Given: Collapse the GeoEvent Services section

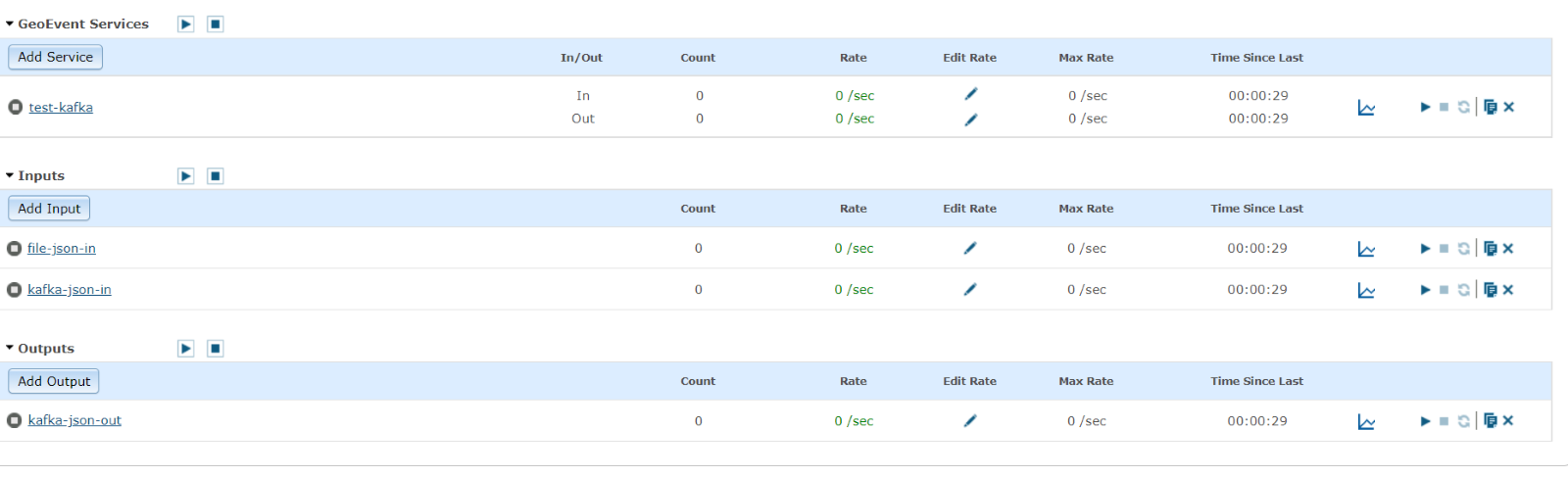Looking at the screenshot, I should tap(10, 24).
